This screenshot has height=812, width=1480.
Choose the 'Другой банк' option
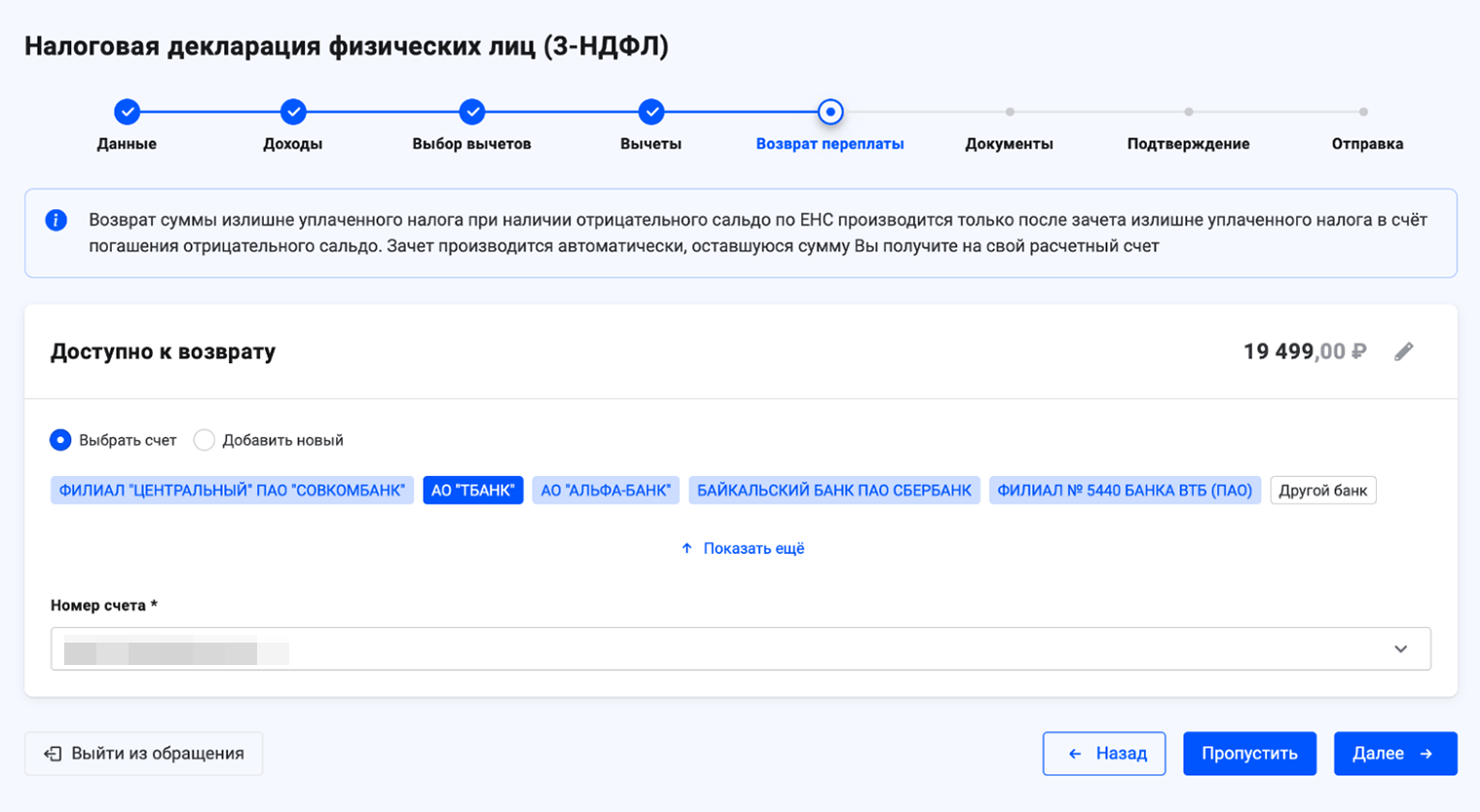(x=1322, y=490)
